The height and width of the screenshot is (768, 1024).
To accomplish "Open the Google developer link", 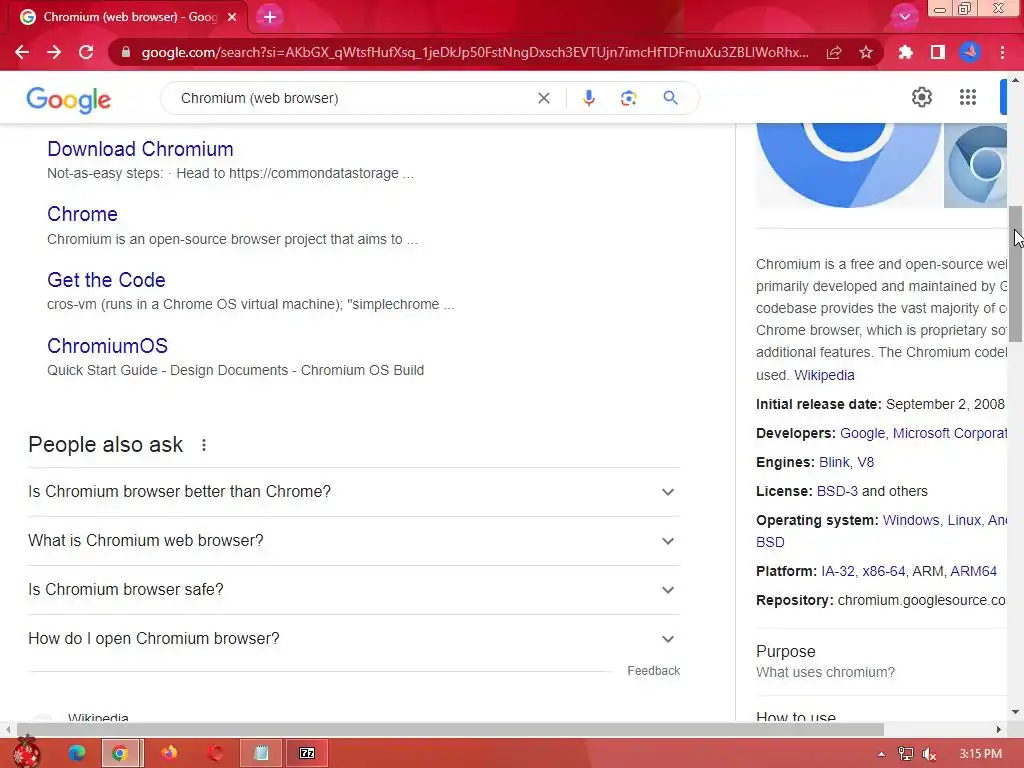I will [862, 433].
